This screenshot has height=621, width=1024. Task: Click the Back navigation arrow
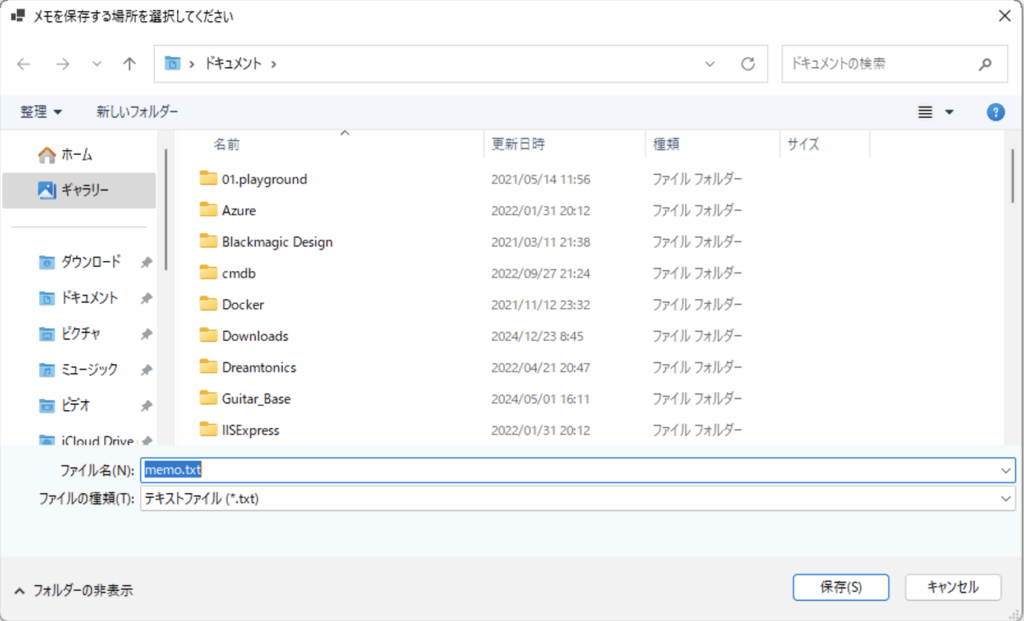[24, 64]
